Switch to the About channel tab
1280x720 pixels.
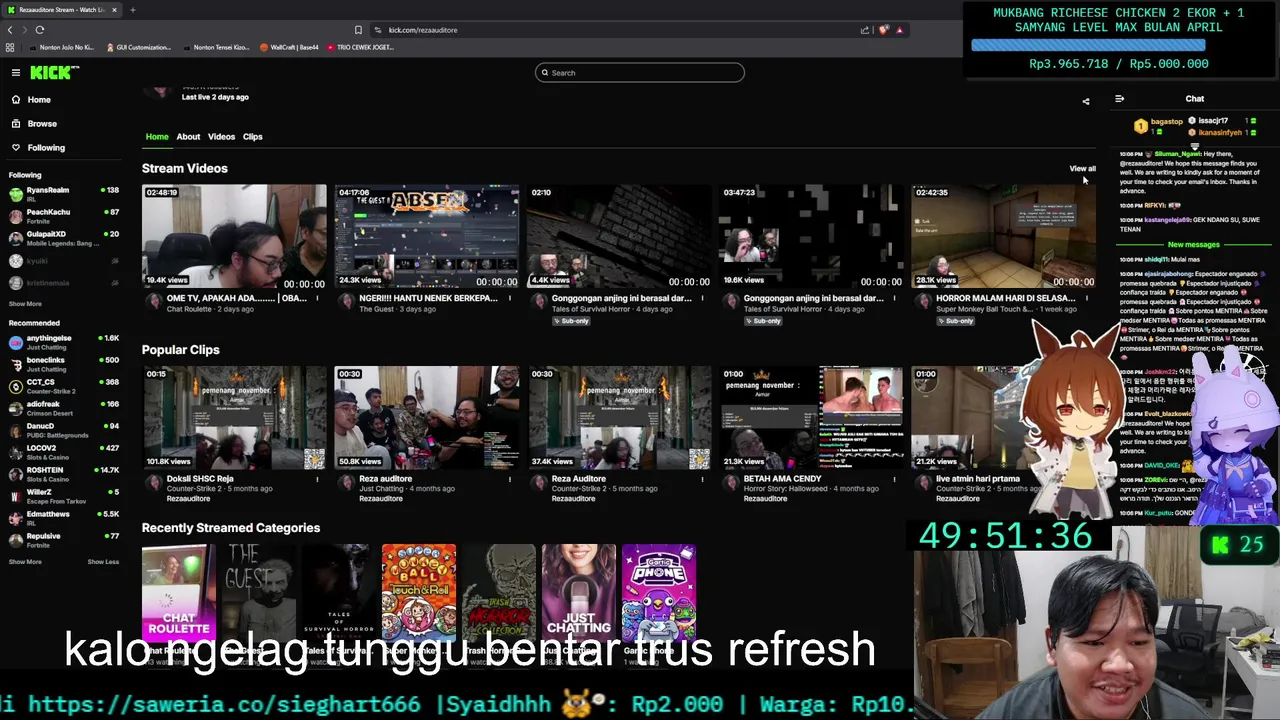tap(188, 137)
